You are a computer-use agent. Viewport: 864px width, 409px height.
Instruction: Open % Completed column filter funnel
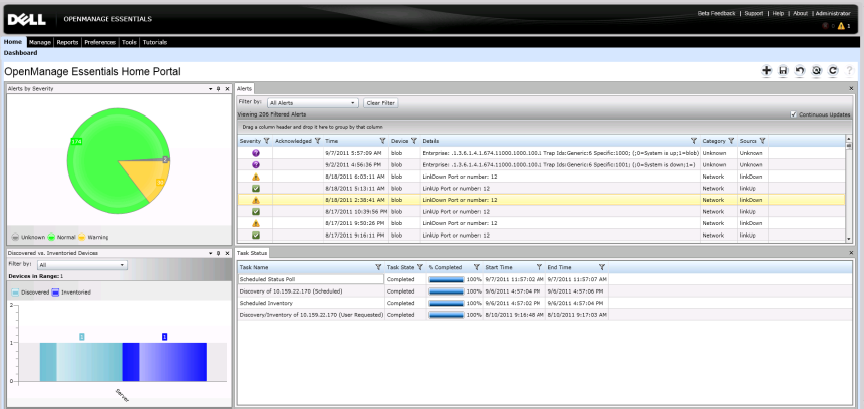[x=477, y=267]
